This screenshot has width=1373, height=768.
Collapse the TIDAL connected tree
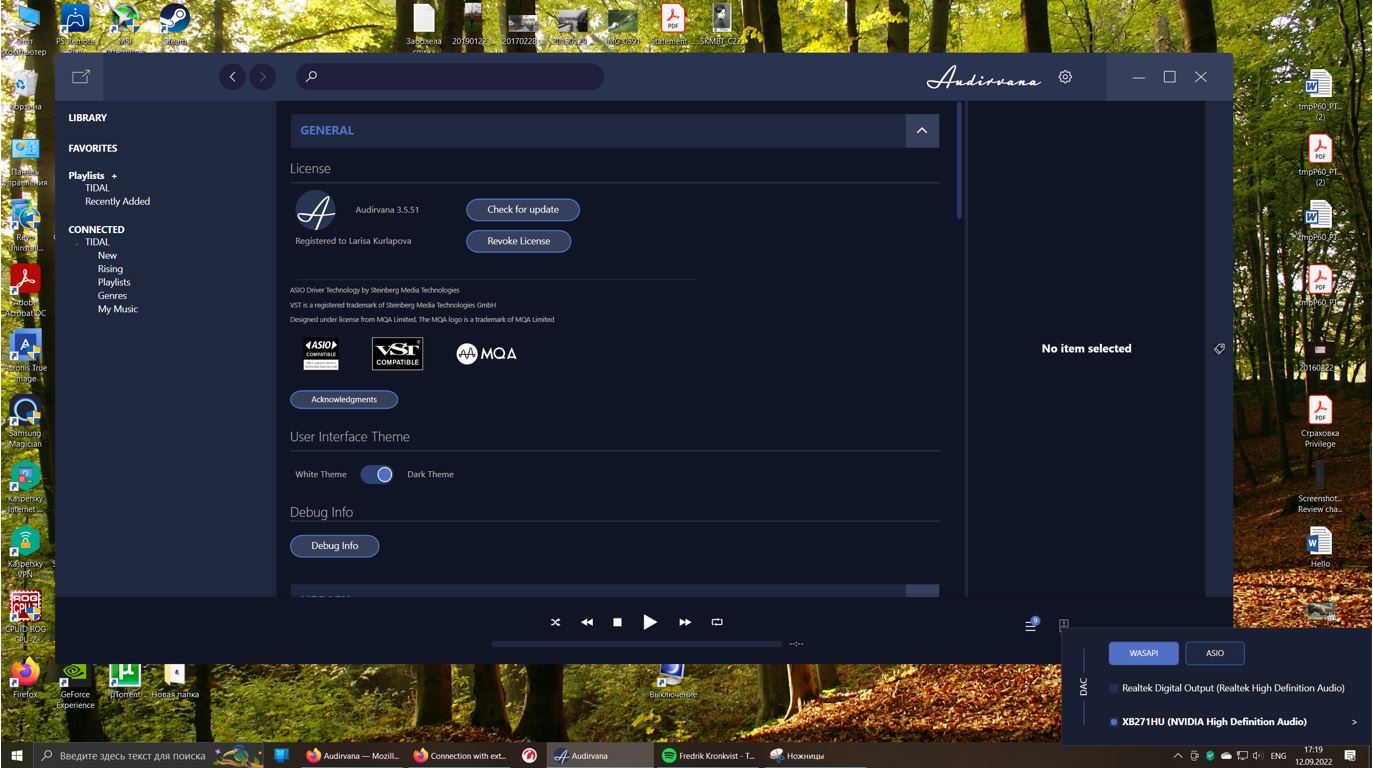point(77,243)
